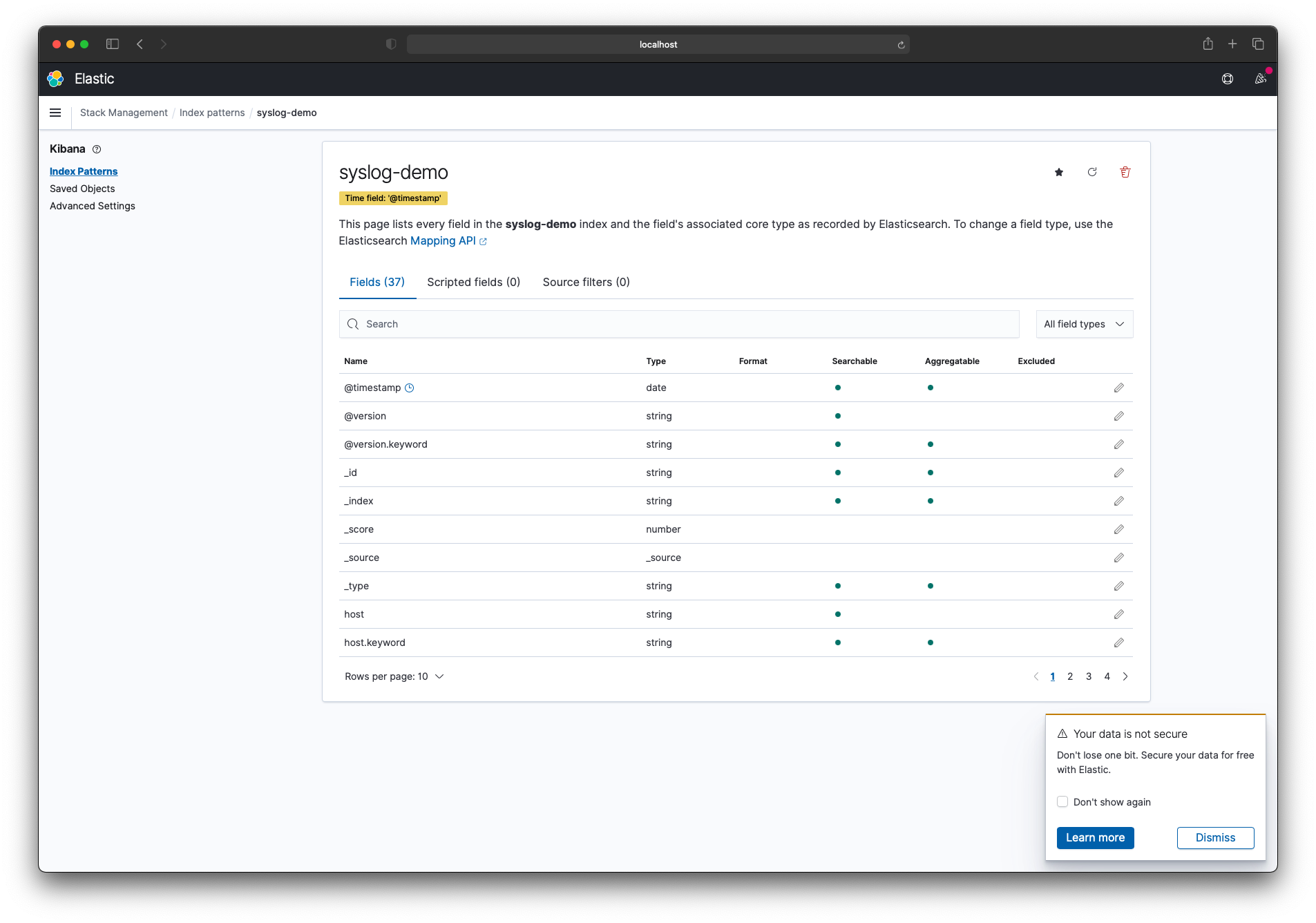
Task: Show browser tab overview
Action: (1258, 44)
